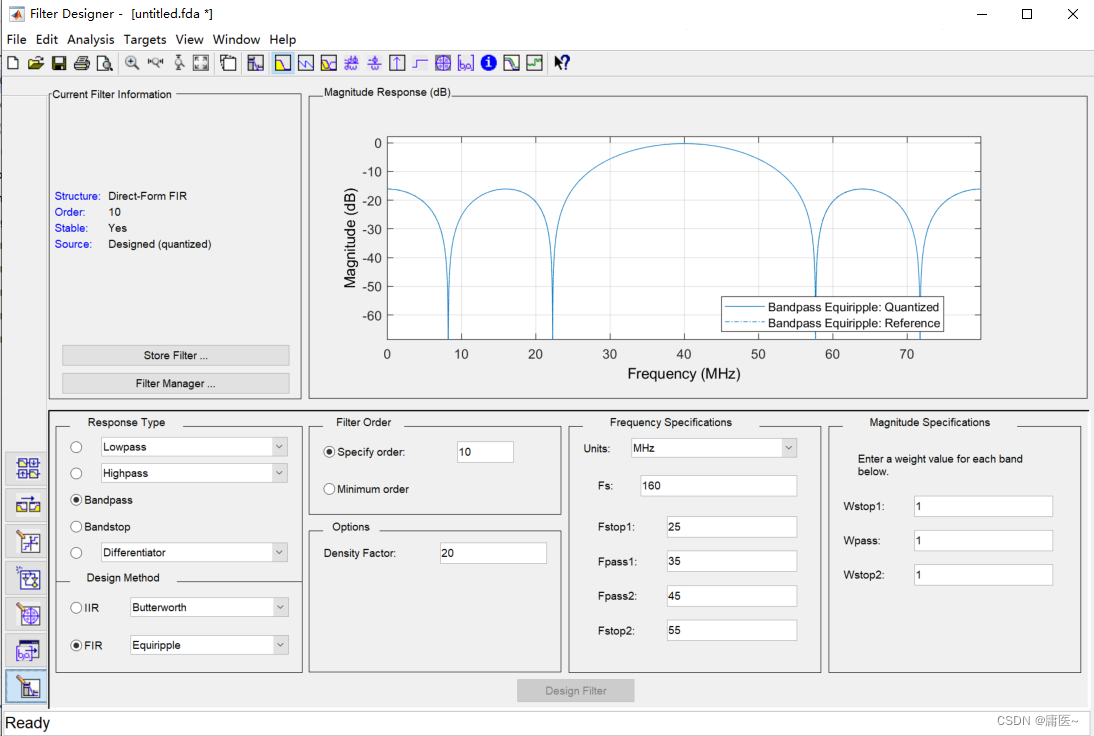Select the Minimum order option
The width and height of the screenshot is (1094, 736).
click(x=366, y=489)
